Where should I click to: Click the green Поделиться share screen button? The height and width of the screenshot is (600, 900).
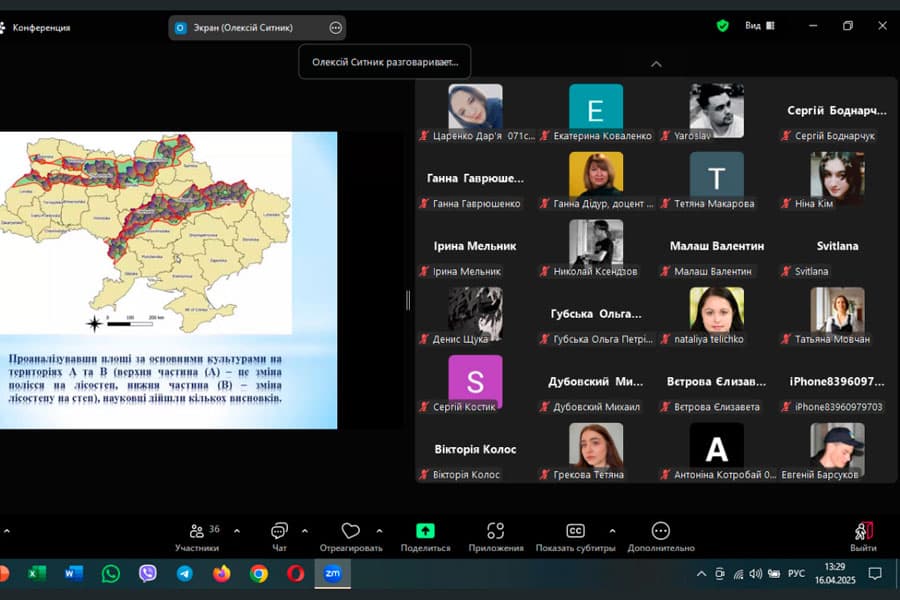(425, 531)
